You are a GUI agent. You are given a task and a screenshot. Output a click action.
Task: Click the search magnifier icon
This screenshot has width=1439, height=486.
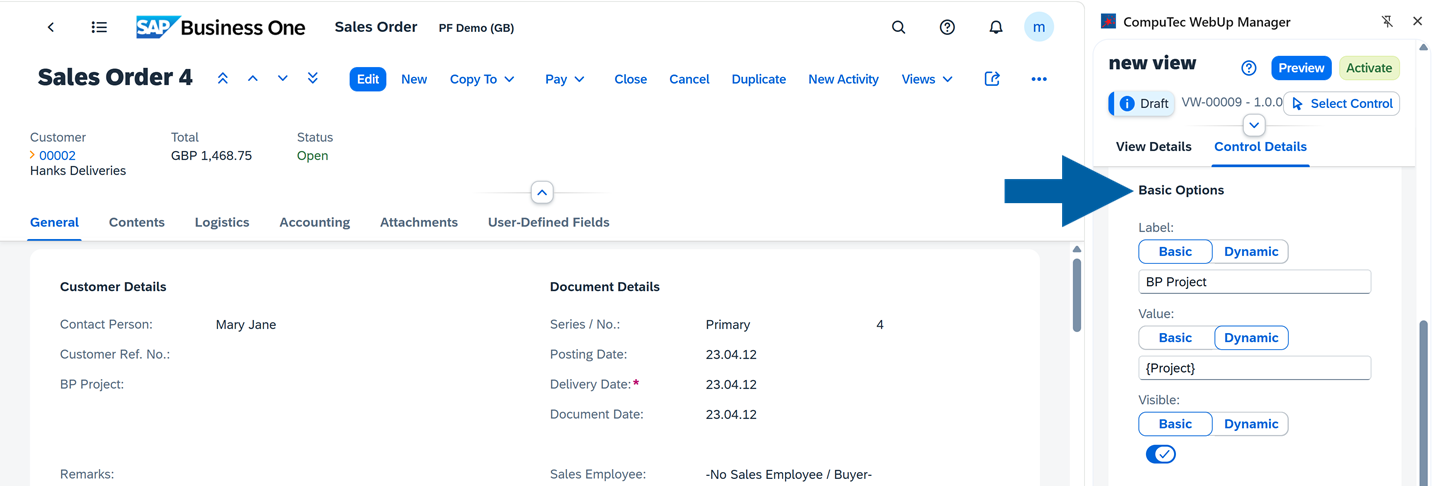(898, 28)
